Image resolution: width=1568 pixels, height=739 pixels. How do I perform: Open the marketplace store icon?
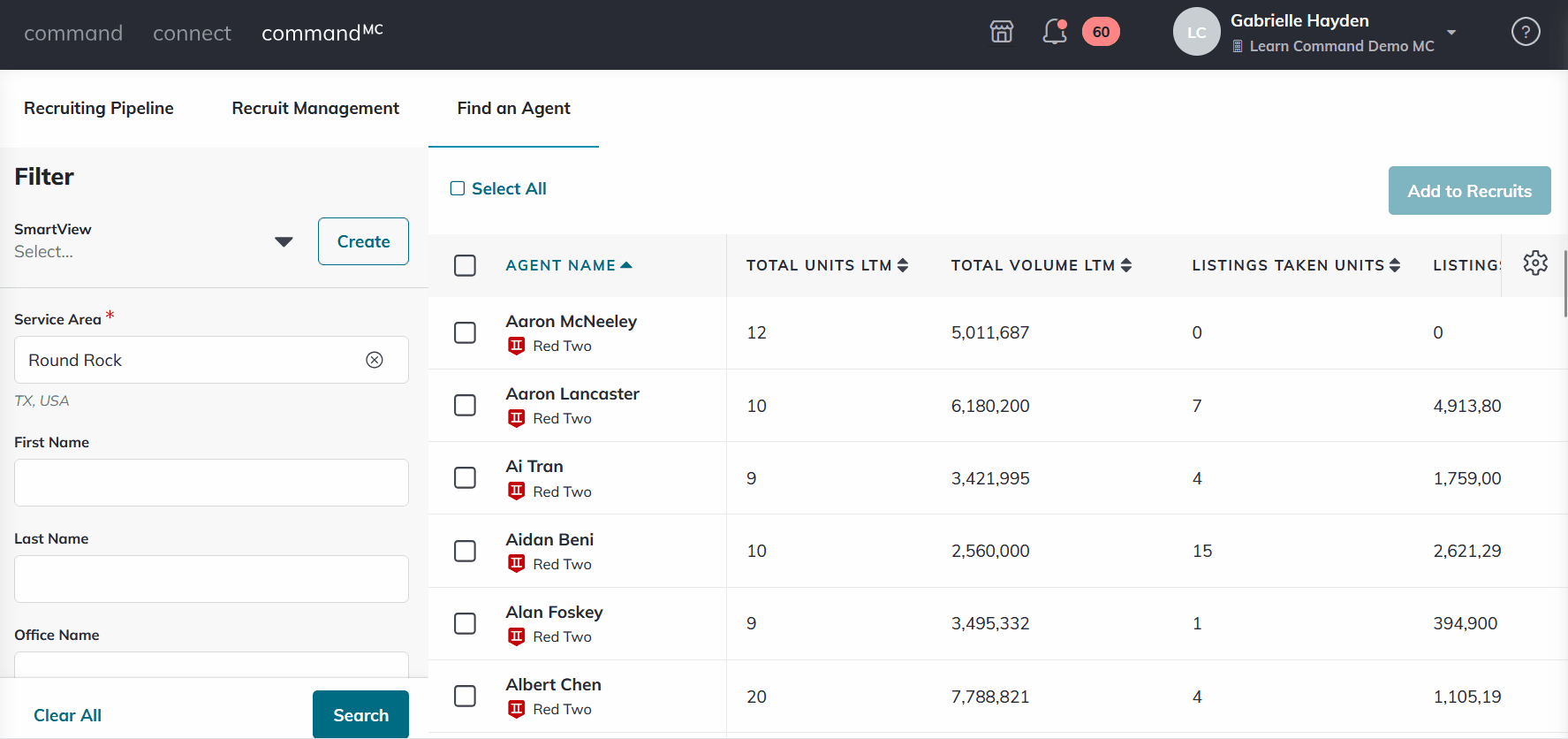pyautogui.click(x=1001, y=32)
